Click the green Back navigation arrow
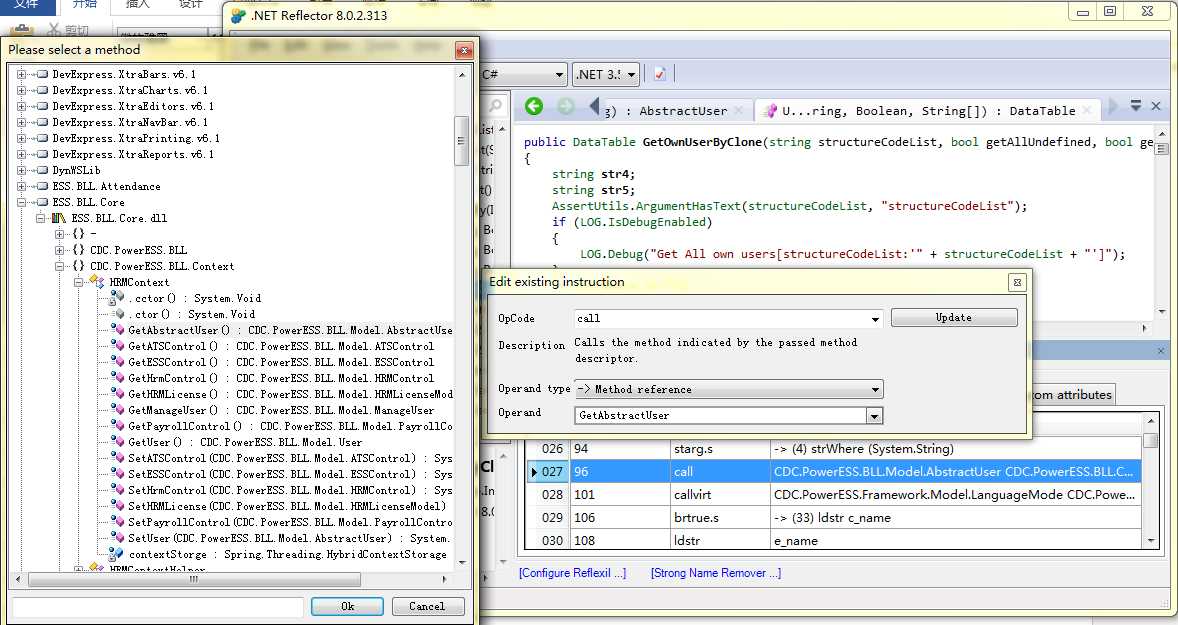1178x625 pixels. 533,107
